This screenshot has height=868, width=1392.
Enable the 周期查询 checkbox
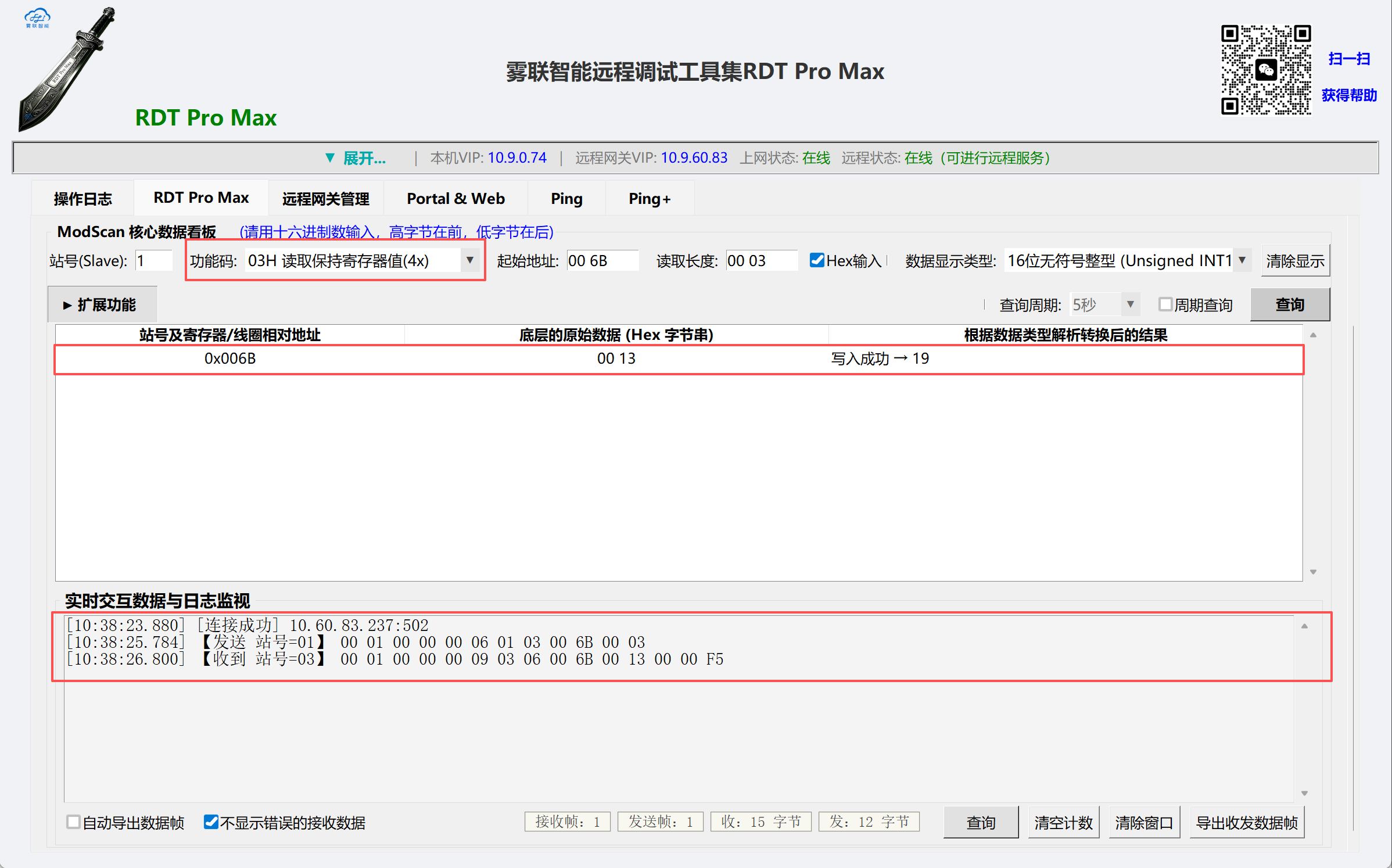(x=1165, y=304)
